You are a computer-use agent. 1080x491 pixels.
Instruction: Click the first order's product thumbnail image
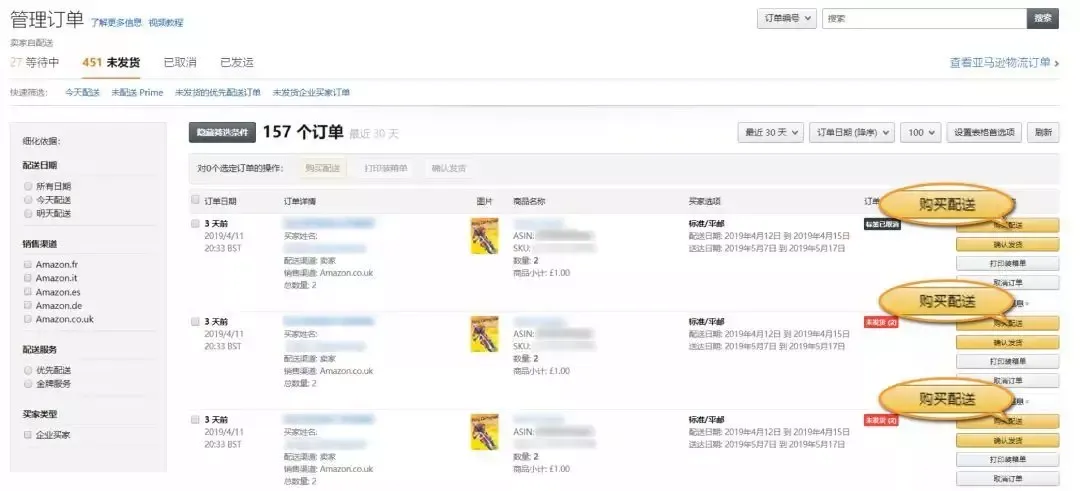click(484, 236)
